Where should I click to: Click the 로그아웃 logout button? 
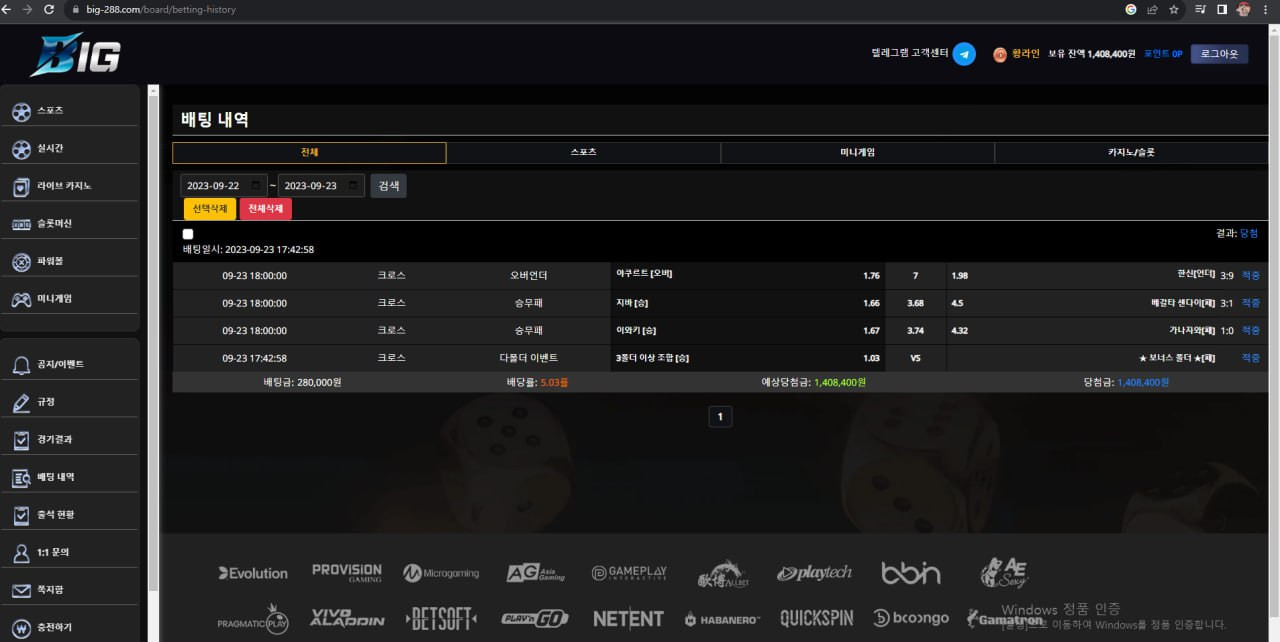click(x=1219, y=54)
